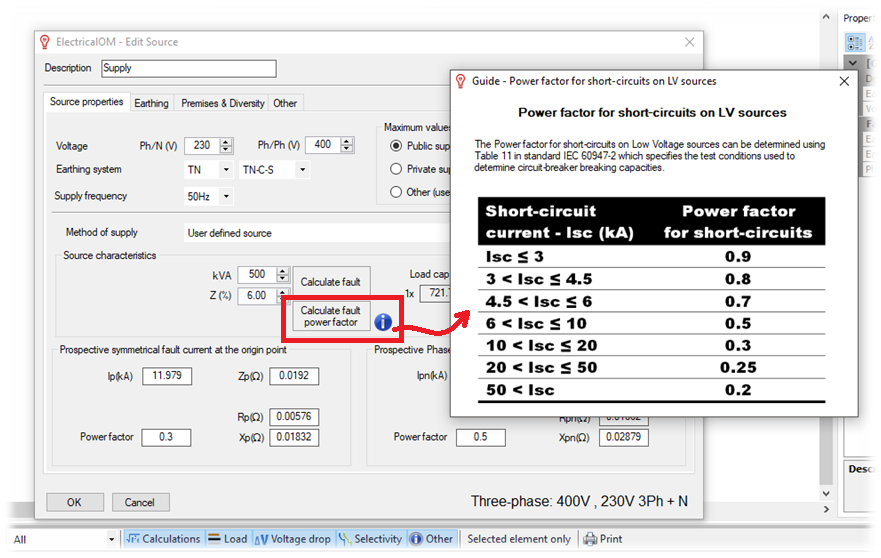This screenshot has width=881, height=558.
Task: Click the Power factor field showing 0.3
Action: [166, 437]
